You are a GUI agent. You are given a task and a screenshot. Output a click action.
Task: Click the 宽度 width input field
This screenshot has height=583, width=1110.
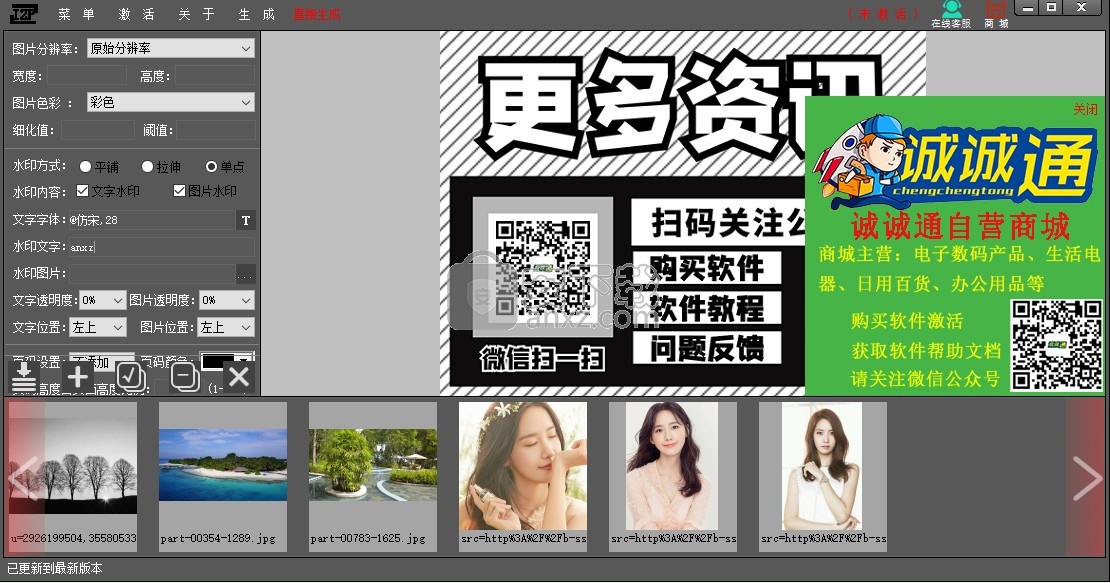(86, 76)
